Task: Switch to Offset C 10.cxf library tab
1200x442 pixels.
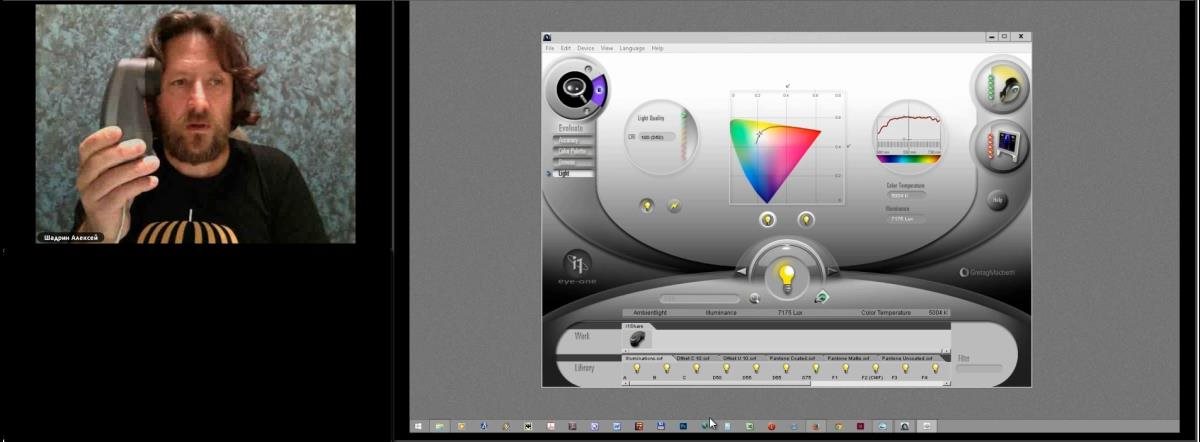Action: 693,358
